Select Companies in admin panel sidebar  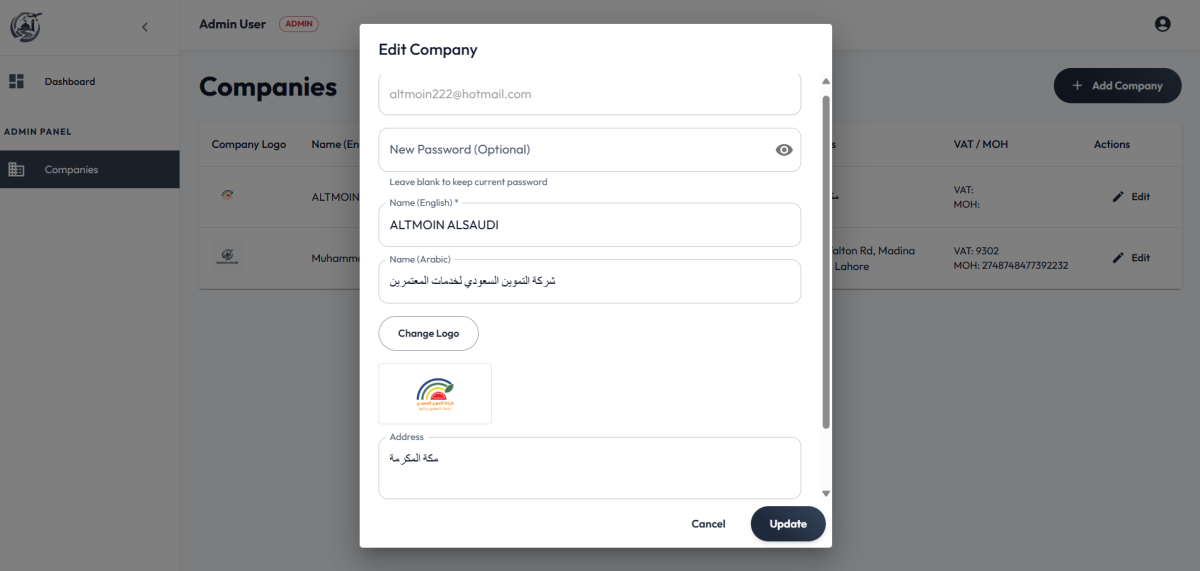click(x=71, y=170)
